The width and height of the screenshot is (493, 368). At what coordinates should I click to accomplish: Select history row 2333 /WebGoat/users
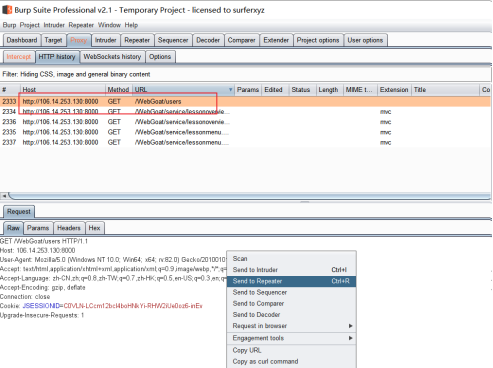pos(245,101)
